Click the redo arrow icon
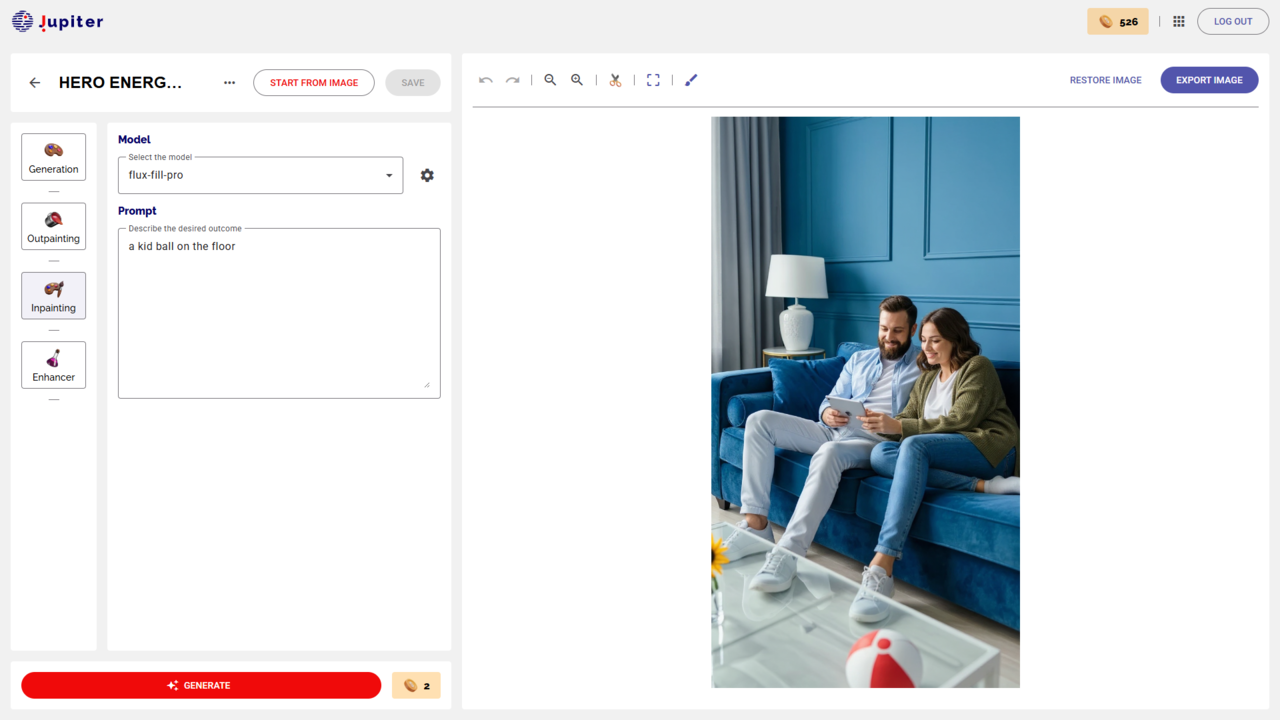Screen dimensions: 1280x720 (x=512, y=80)
